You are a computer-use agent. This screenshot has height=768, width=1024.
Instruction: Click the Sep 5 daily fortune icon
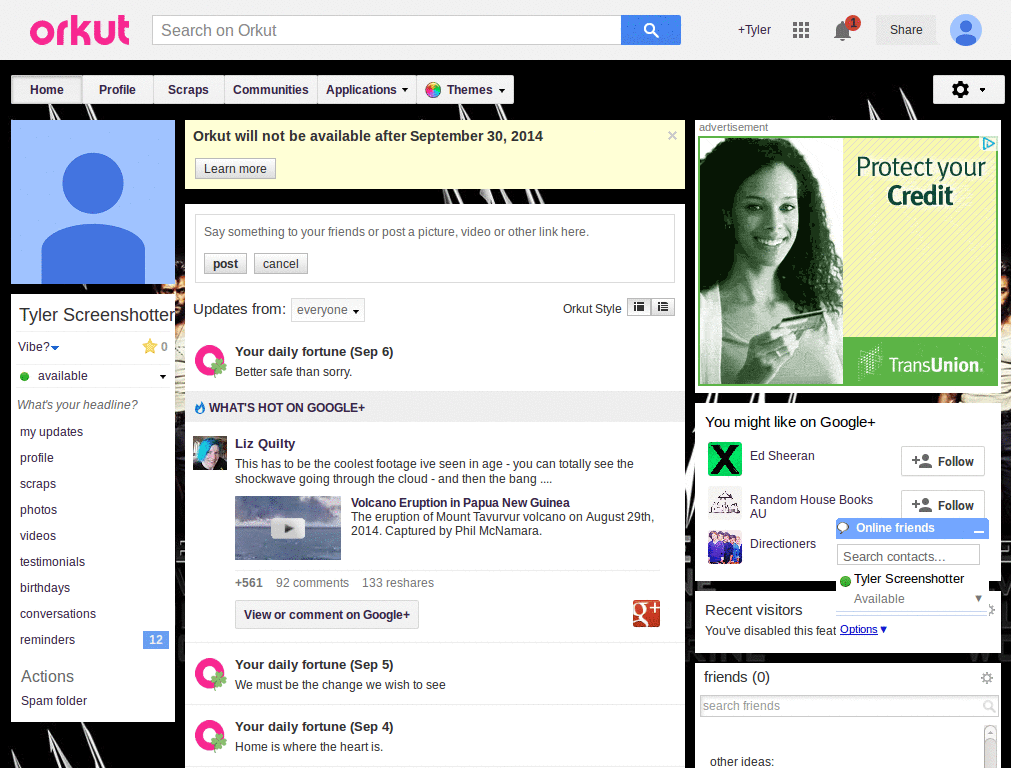[x=210, y=674]
